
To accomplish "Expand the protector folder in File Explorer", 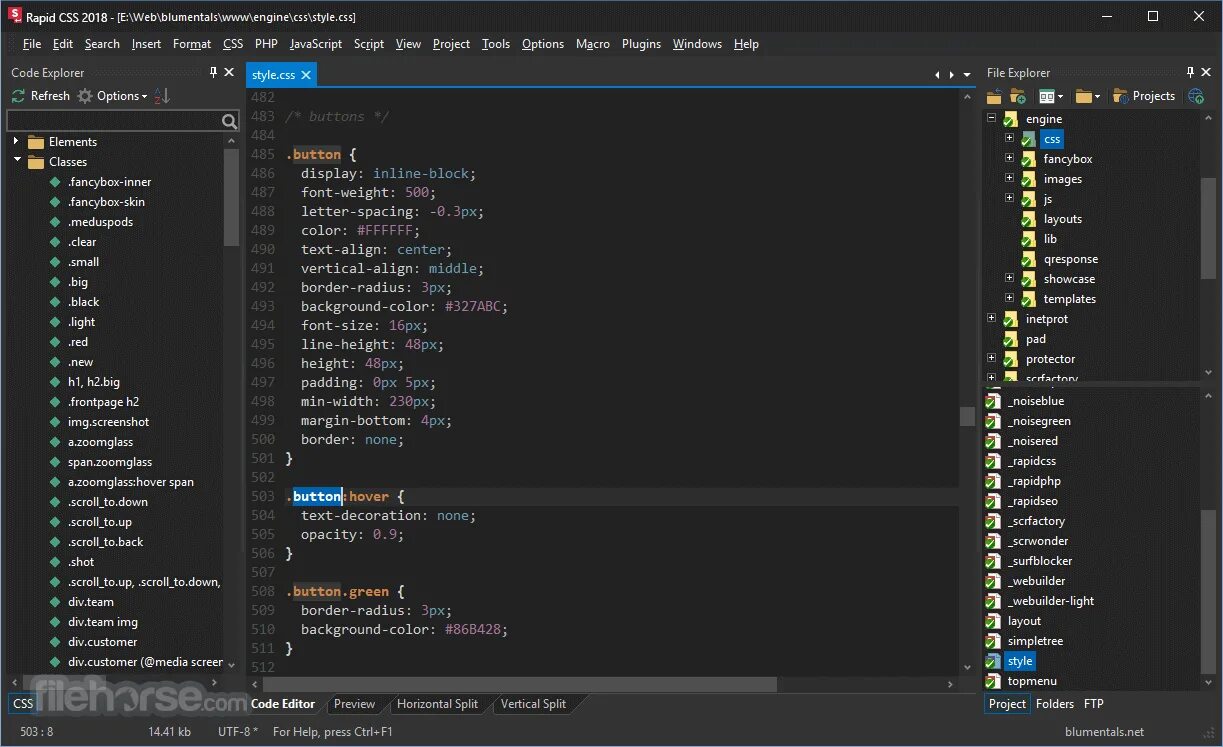I will coord(991,358).
